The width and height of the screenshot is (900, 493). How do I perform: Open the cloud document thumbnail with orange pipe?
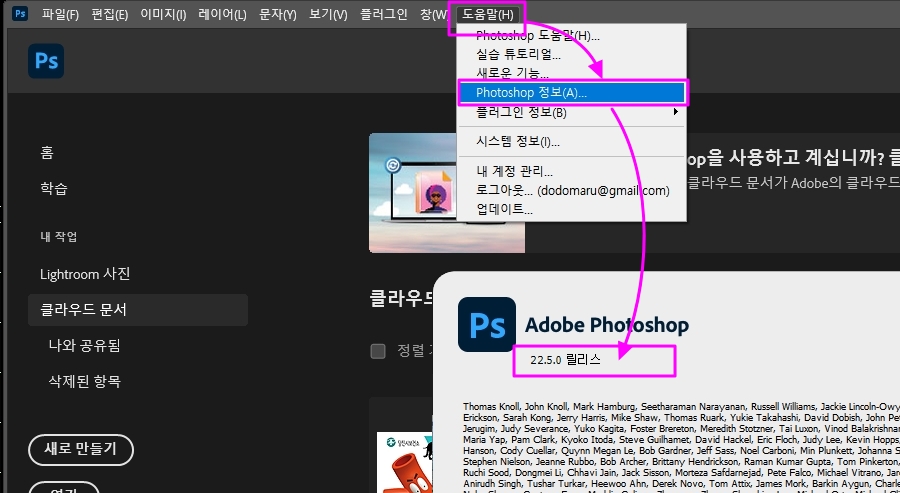tap(405, 463)
